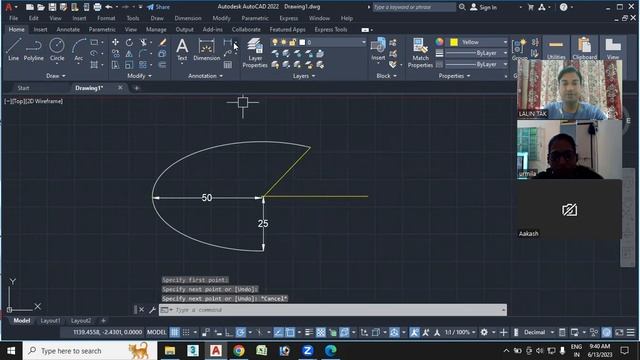This screenshot has height=360, width=640.
Task: Click the Stretch tool icon
Action: [x=116, y=65]
